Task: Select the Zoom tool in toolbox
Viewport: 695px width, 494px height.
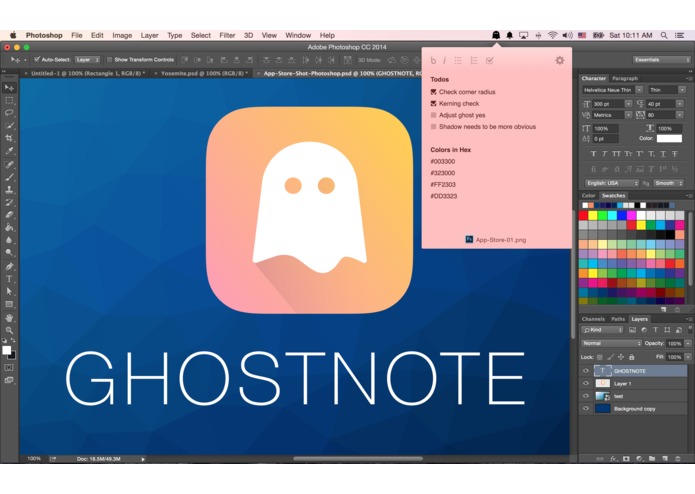Action: 9,331
